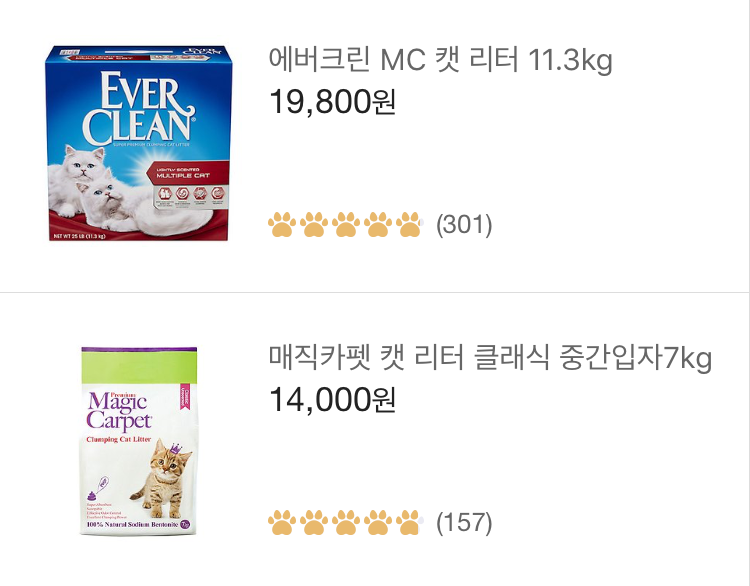Click second paw icon in Magic Carpet rating
The image size is (750, 586).
click(x=313, y=522)
